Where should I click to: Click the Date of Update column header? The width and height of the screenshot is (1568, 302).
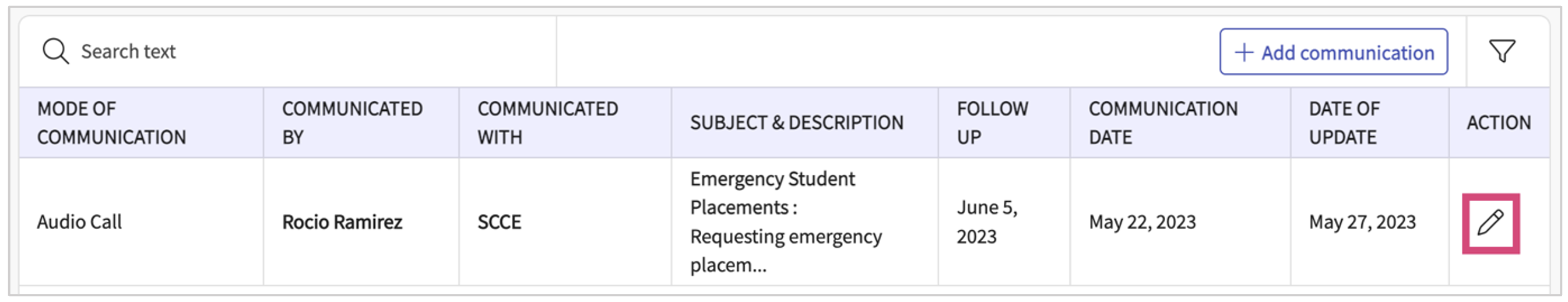coord(1344,123)
